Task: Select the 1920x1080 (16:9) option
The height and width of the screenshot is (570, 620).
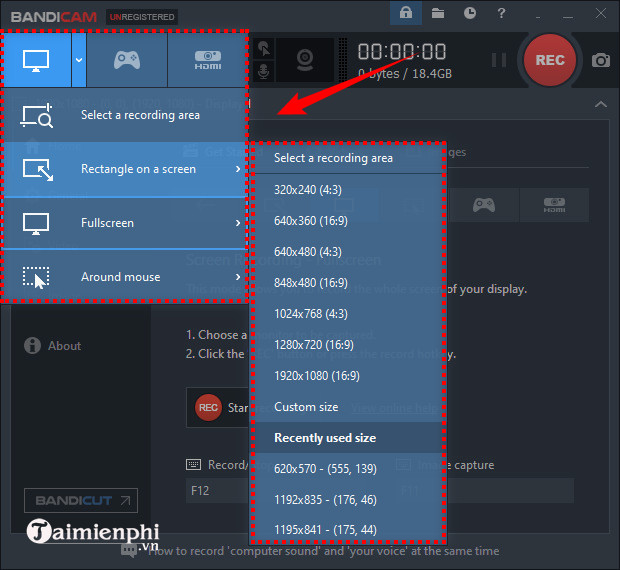Action: coord(348,376)
